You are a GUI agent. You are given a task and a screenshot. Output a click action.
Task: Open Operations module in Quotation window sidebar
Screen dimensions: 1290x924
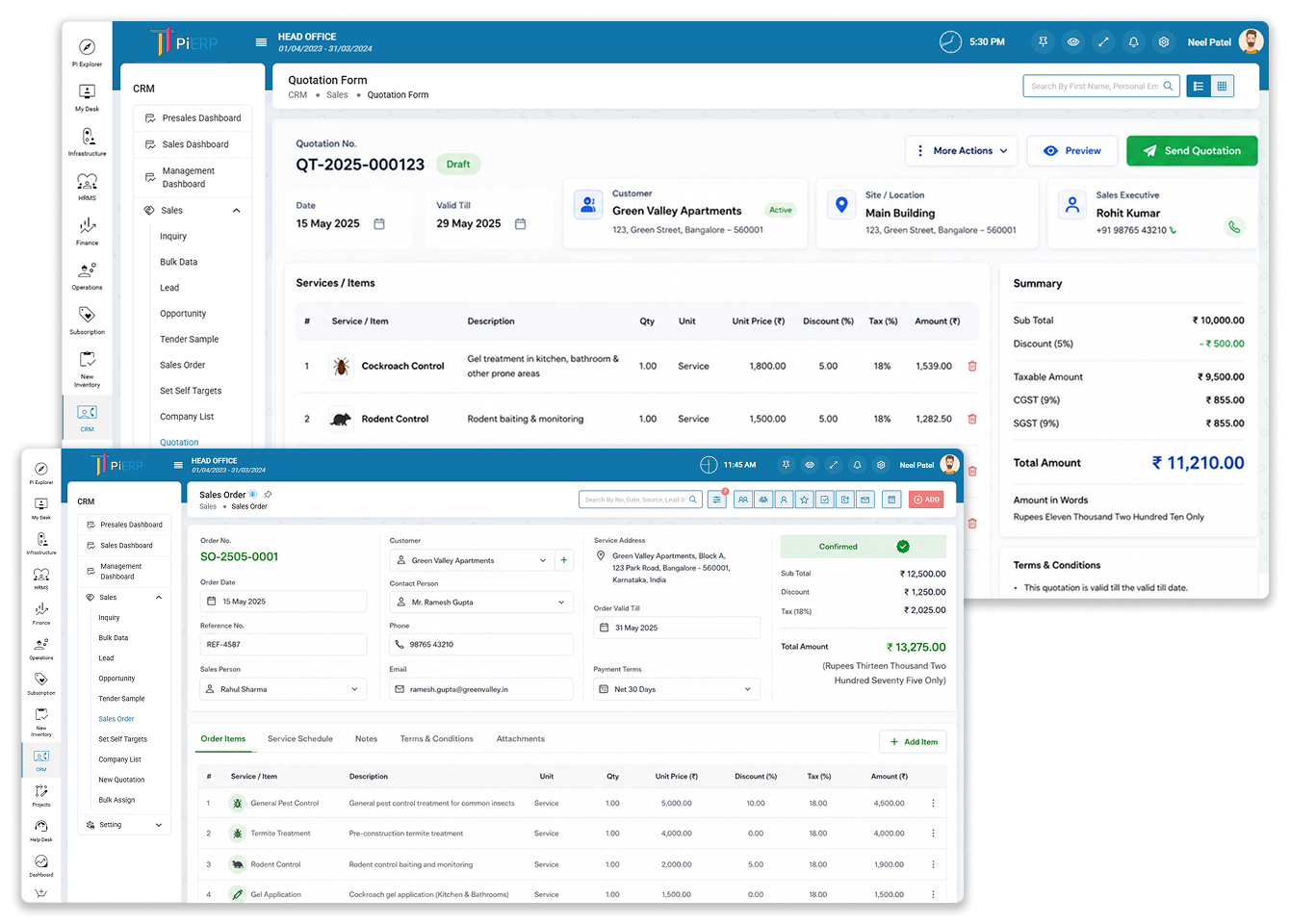pos(87,275)
